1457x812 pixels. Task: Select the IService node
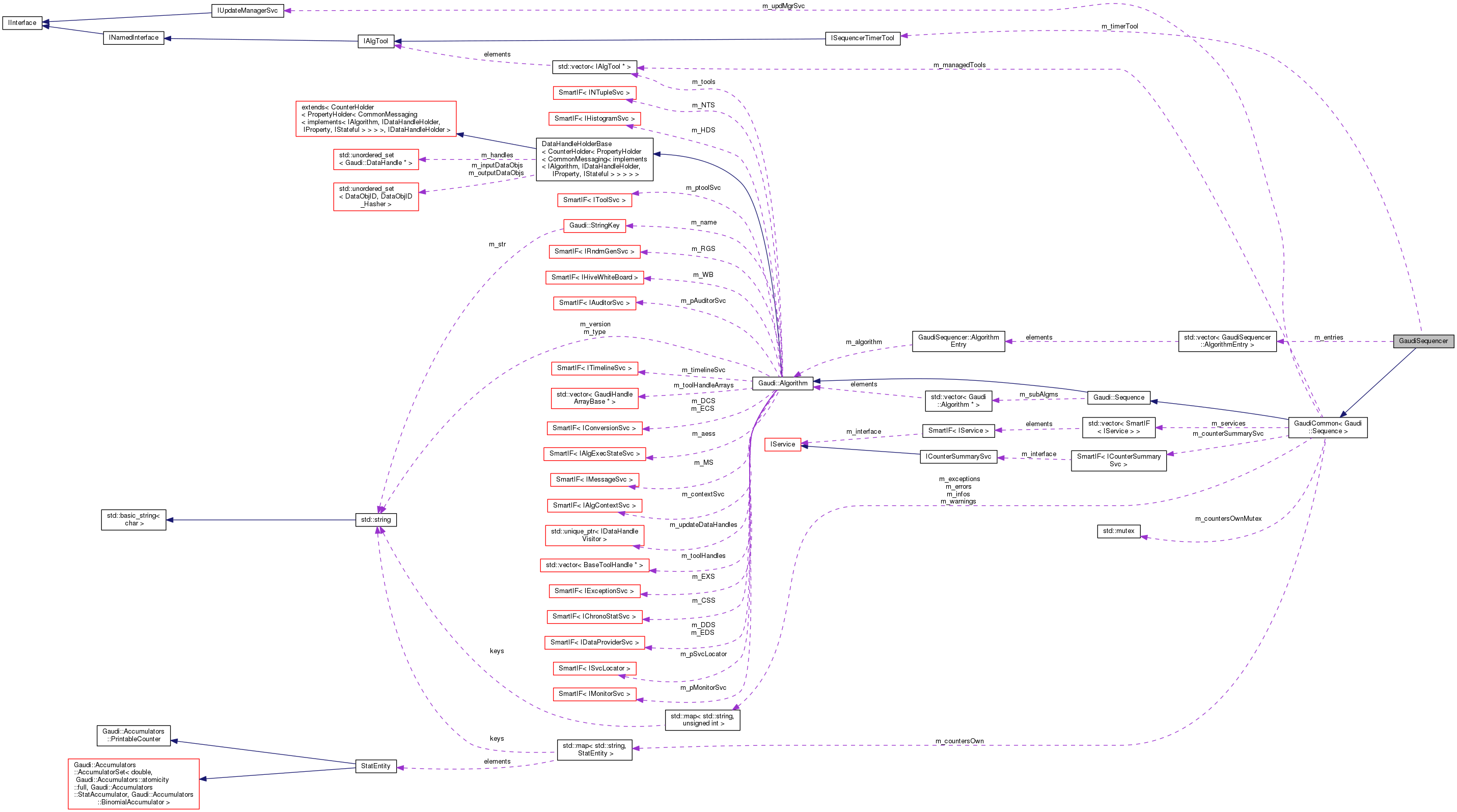pos(783,445)
